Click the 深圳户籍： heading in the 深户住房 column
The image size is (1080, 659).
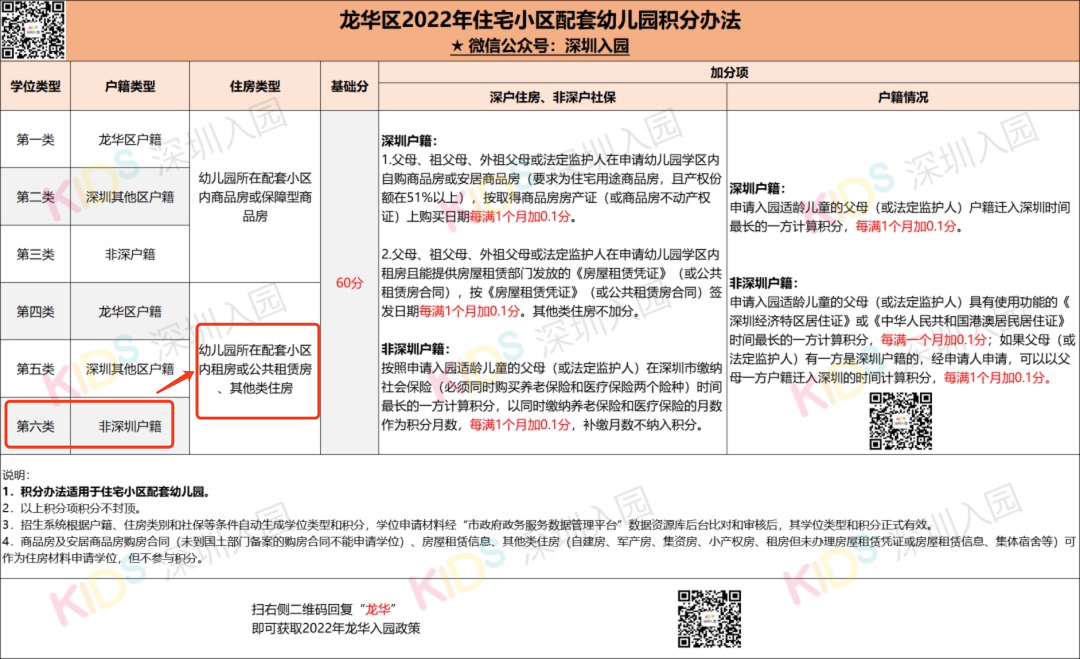[409, 140]
